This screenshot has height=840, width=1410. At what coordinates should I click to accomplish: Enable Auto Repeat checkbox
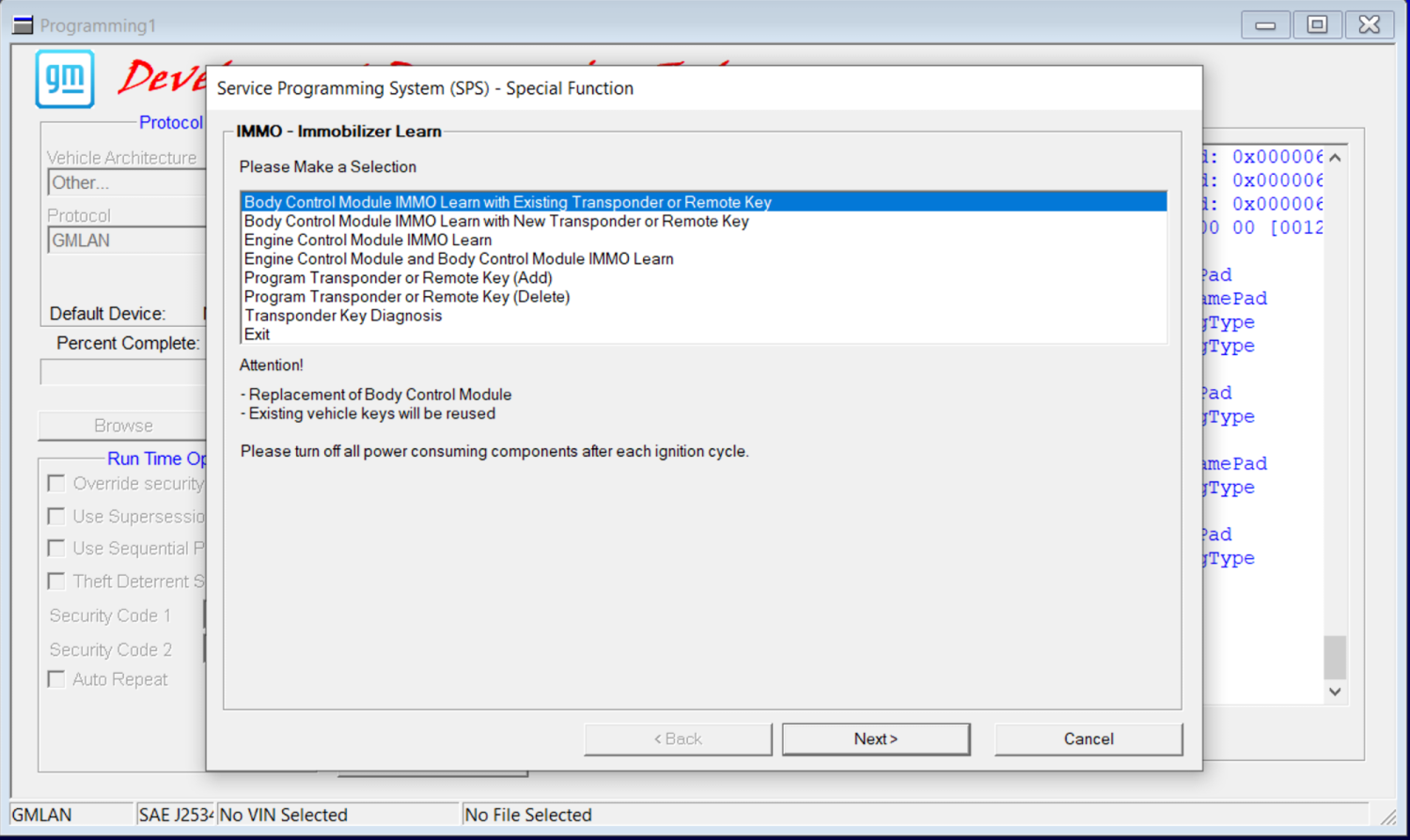click(x=56, y=678)
